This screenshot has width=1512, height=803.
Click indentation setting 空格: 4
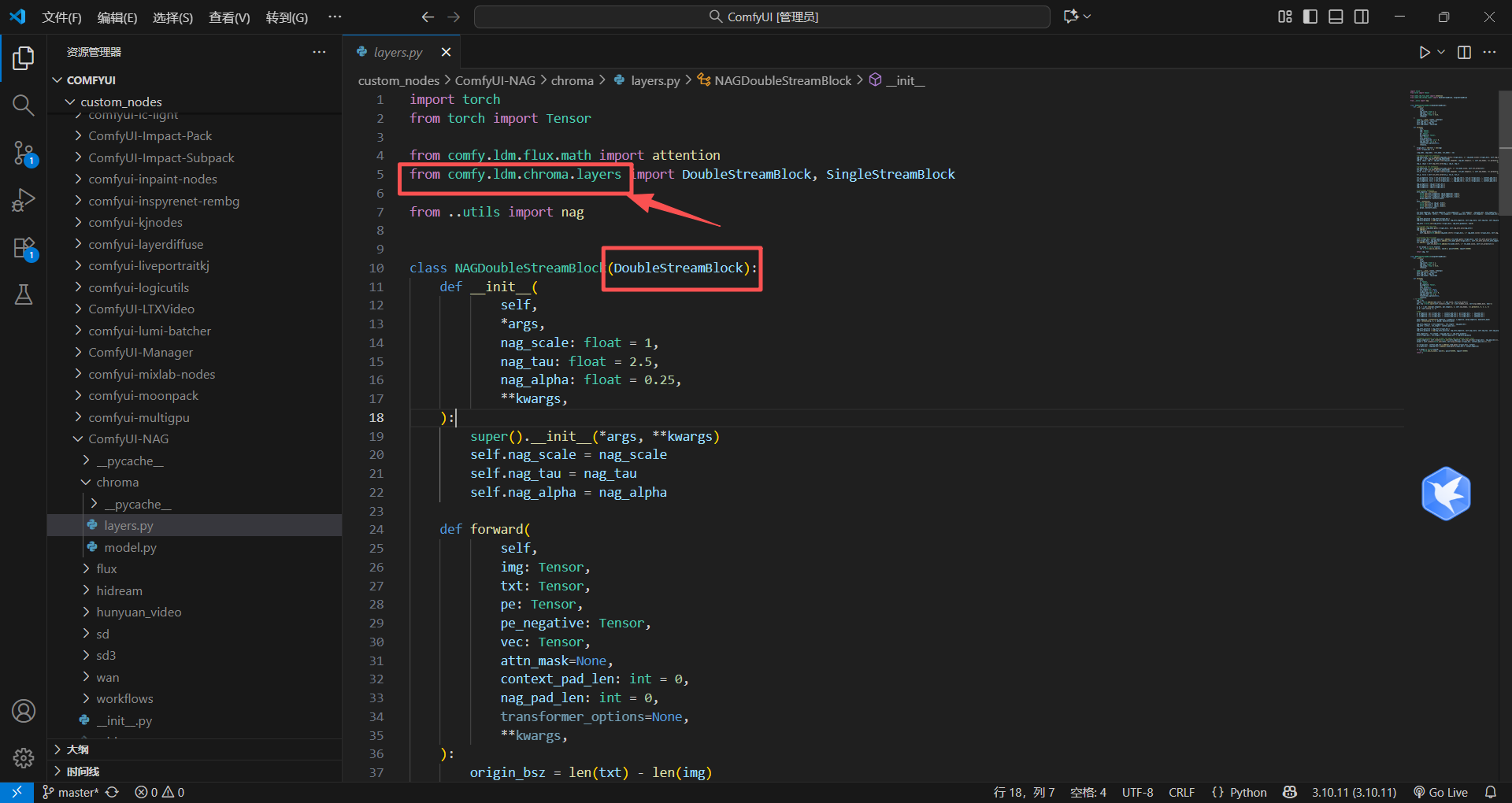point(1088,792)
